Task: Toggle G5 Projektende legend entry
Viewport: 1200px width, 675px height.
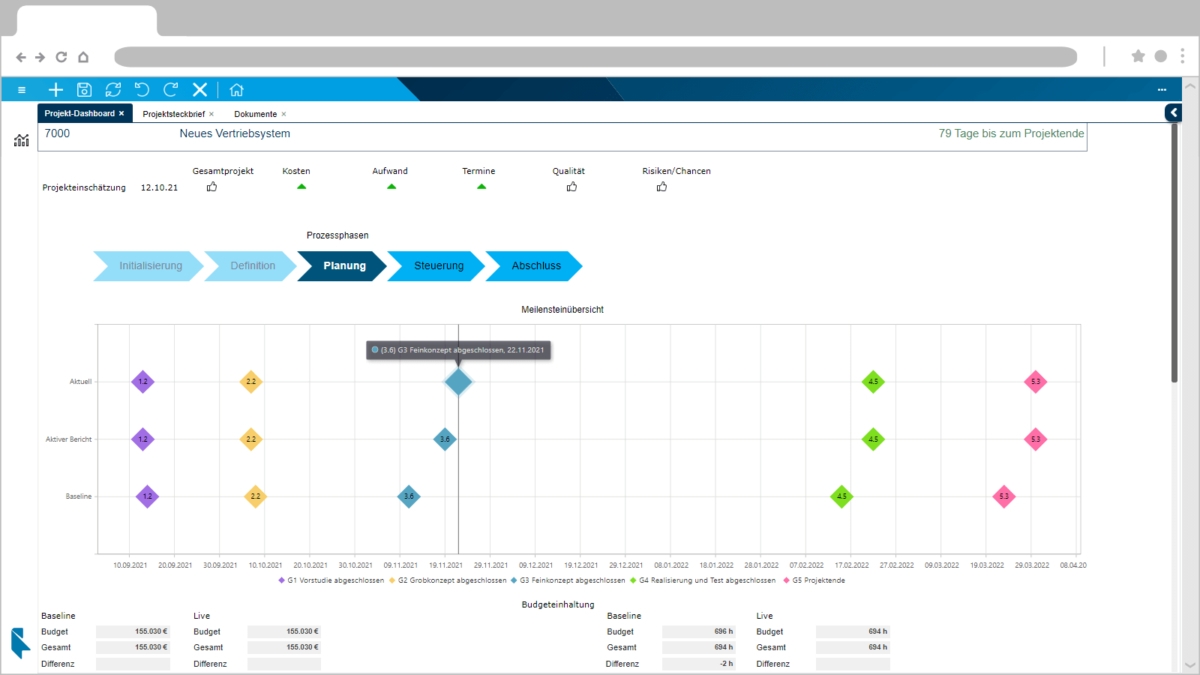Action: coord(814,580)
